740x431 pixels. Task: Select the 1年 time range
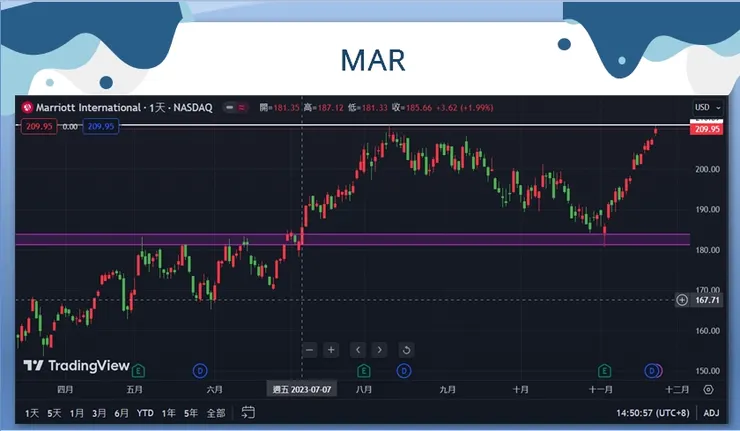click(x=168, y=413)
